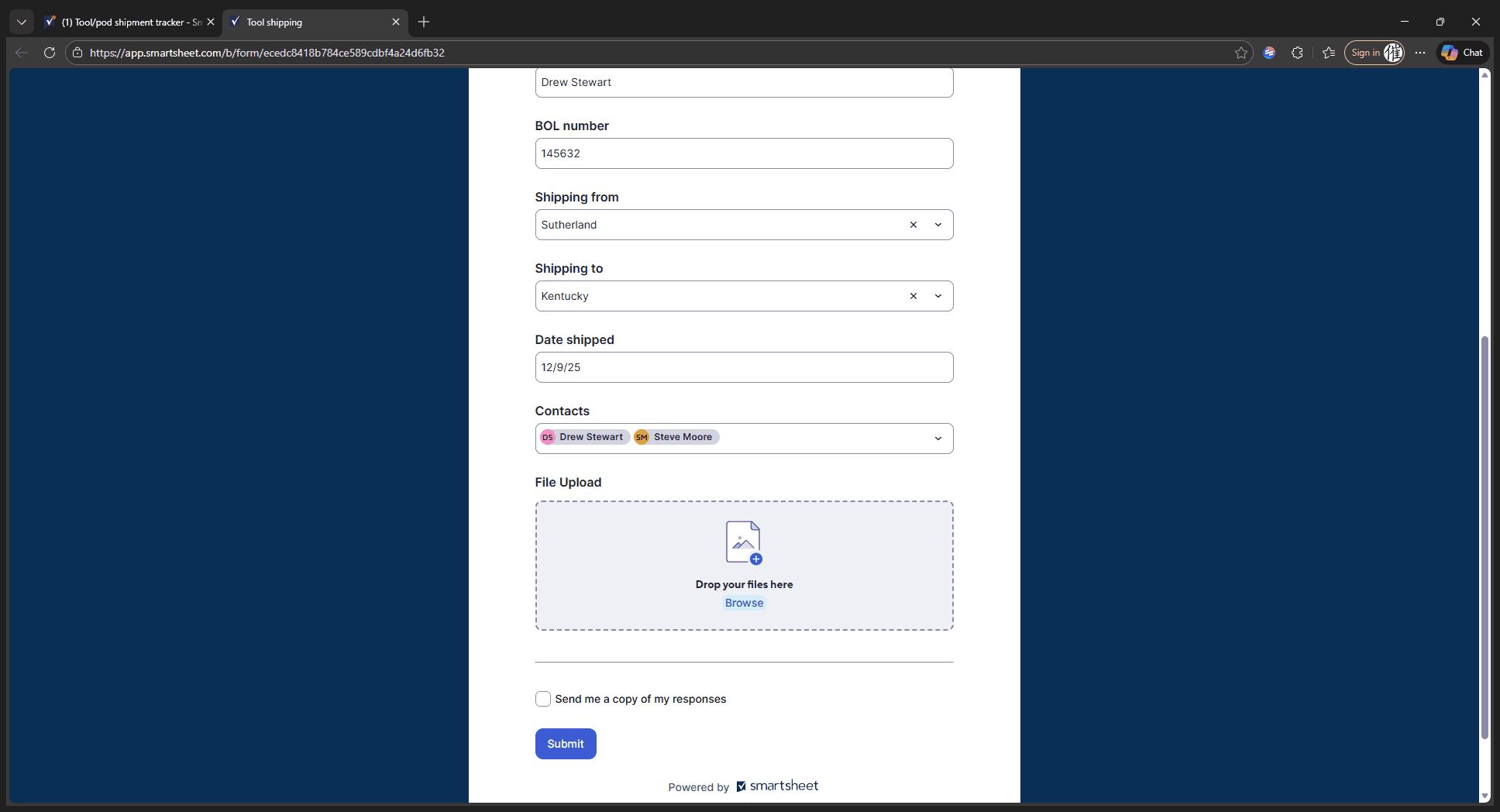Reload the current page
The height and width of the screenshot is (812, 1500).
click(50, 53)
